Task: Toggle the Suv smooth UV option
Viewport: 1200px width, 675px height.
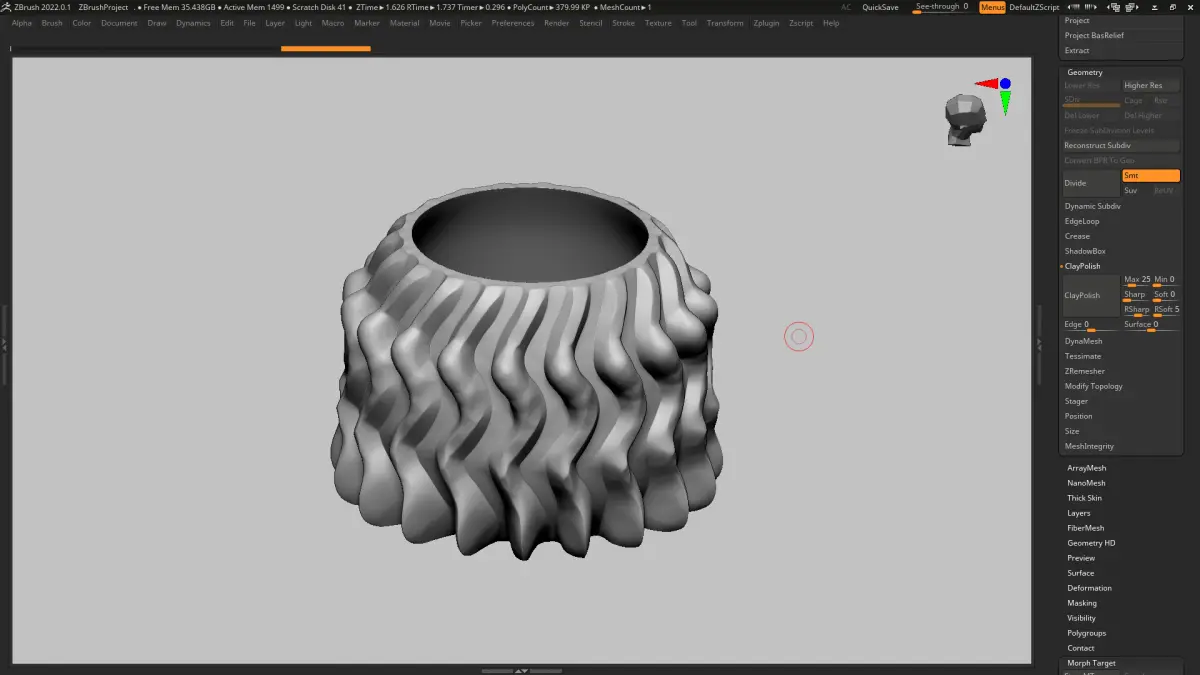Action: [x=1136, y=190]
